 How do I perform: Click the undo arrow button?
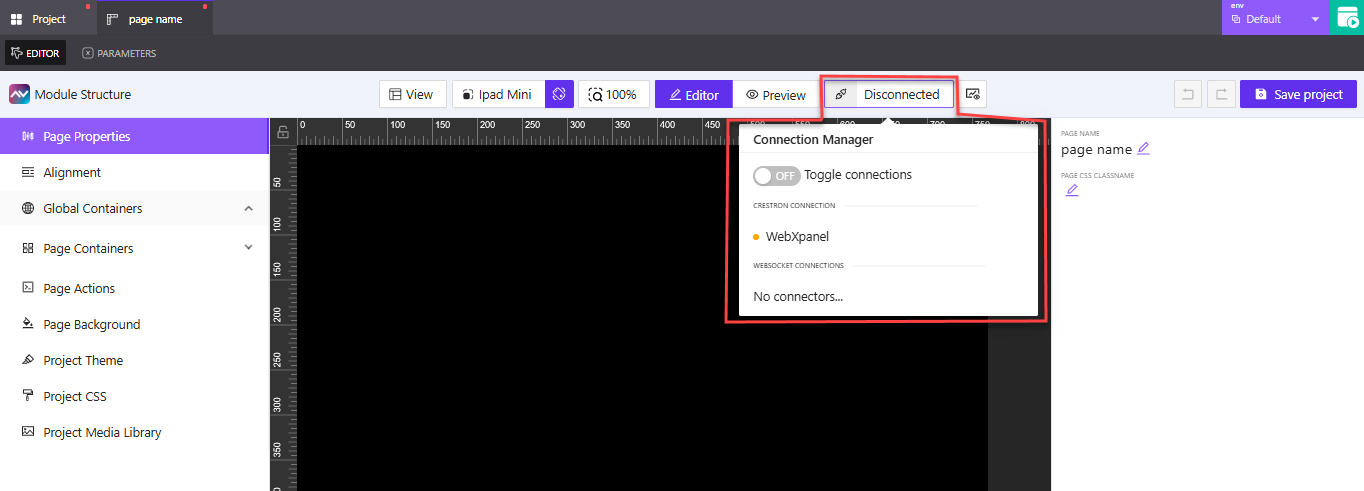point(1188,94)
